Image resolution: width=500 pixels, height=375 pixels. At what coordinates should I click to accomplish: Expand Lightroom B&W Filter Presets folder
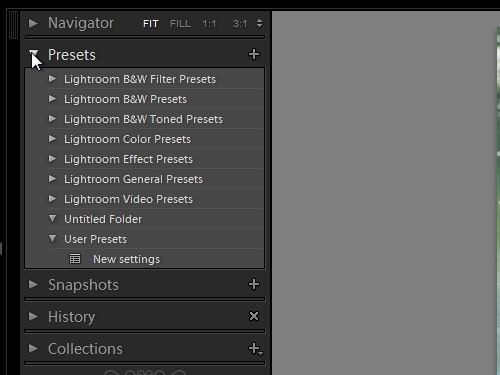click(52, 79)
